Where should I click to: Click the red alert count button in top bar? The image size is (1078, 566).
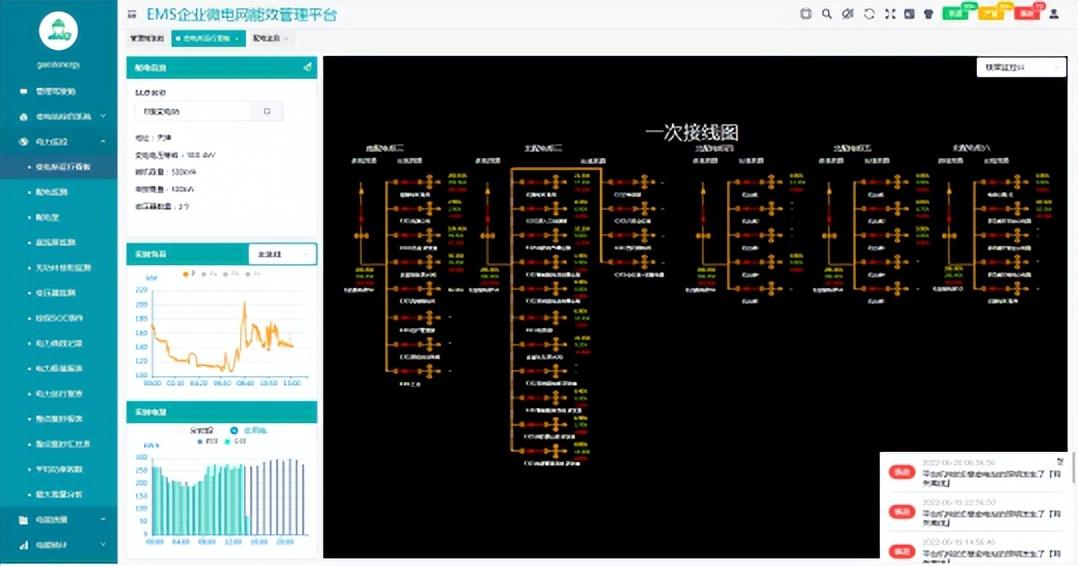(1026, 14)
